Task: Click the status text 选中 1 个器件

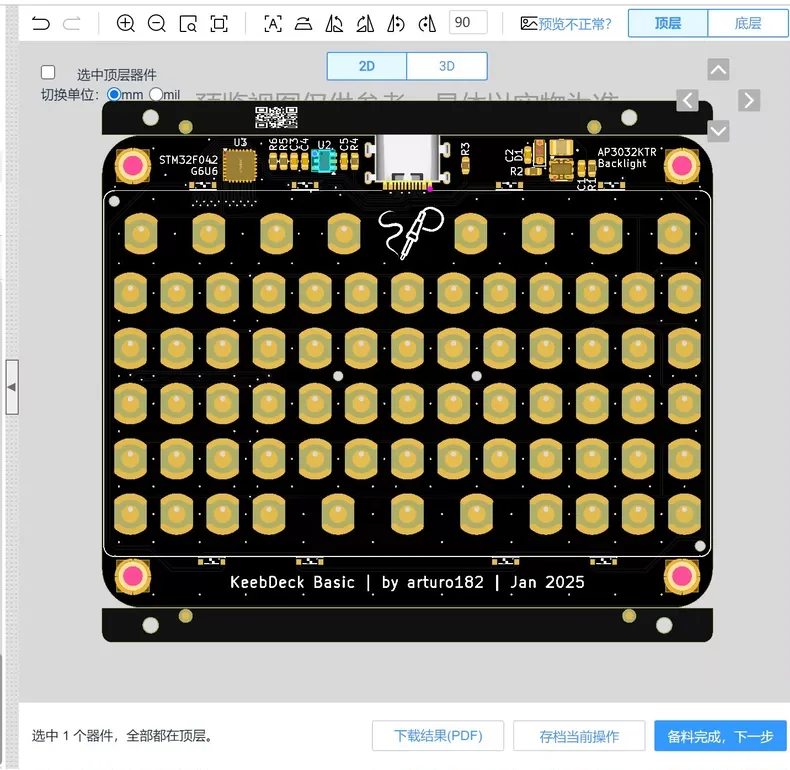Action: pyautogui.click(x=73, y=736)
